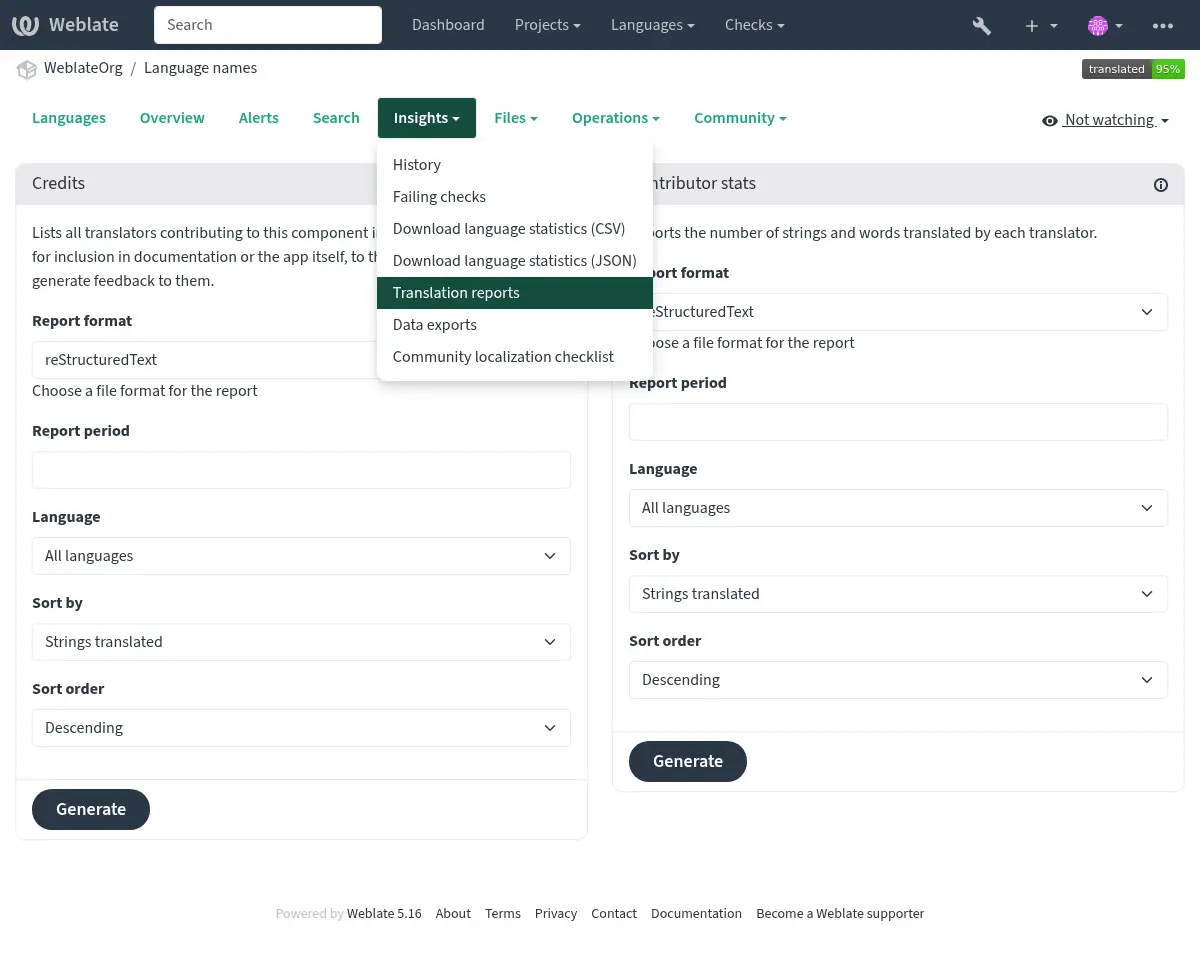Expand Credits Sort order dropdown
1200x972 pixels.
point(301,728)
